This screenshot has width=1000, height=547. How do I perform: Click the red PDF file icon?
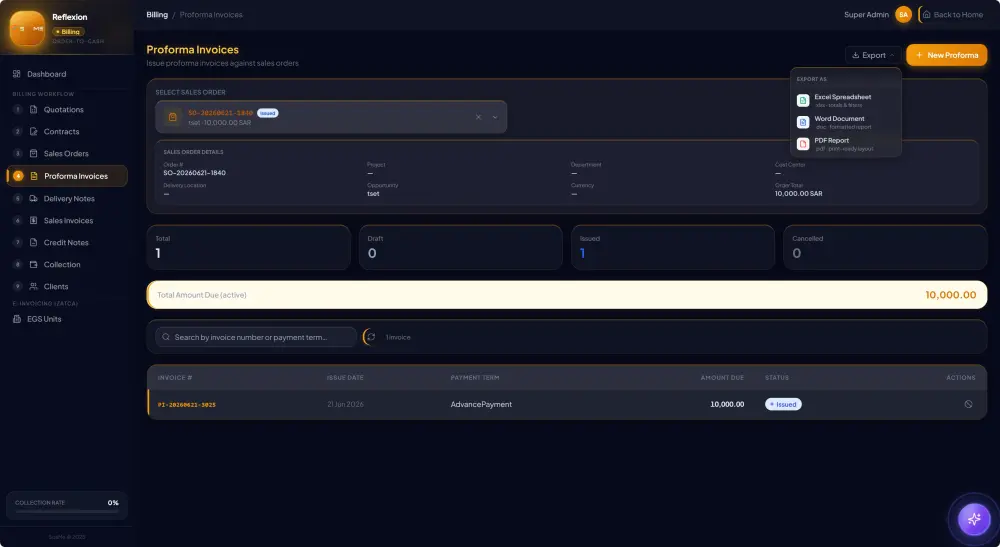[x=803, y=144]
